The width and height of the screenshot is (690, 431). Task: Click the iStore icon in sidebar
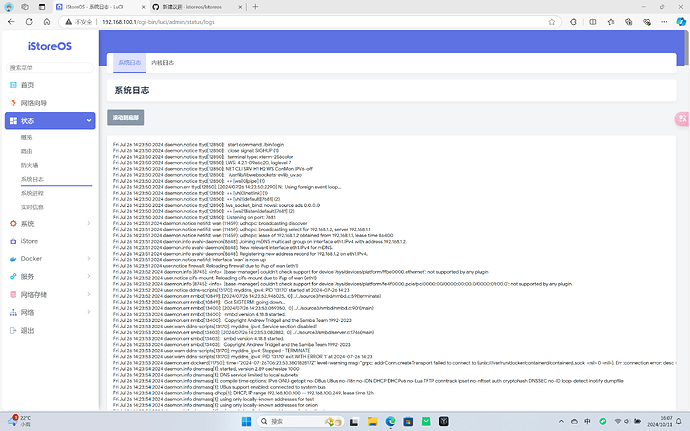(12, 242)
